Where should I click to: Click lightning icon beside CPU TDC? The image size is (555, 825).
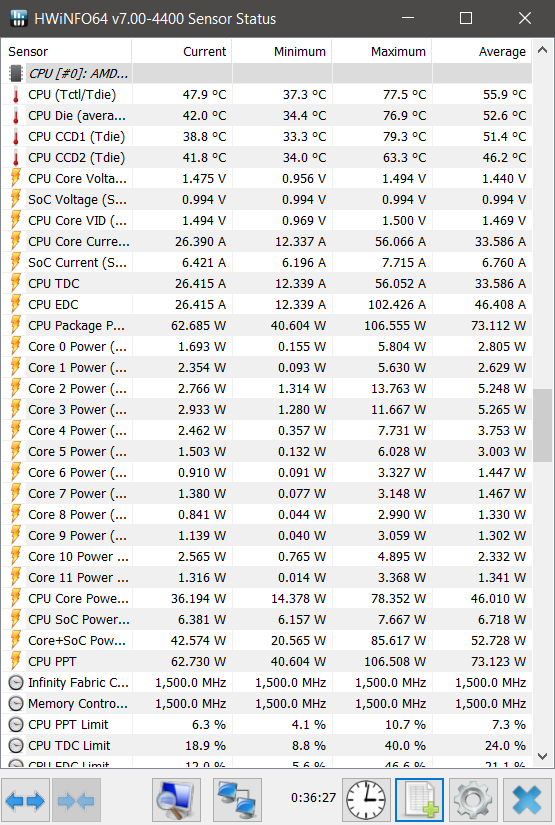16,284
